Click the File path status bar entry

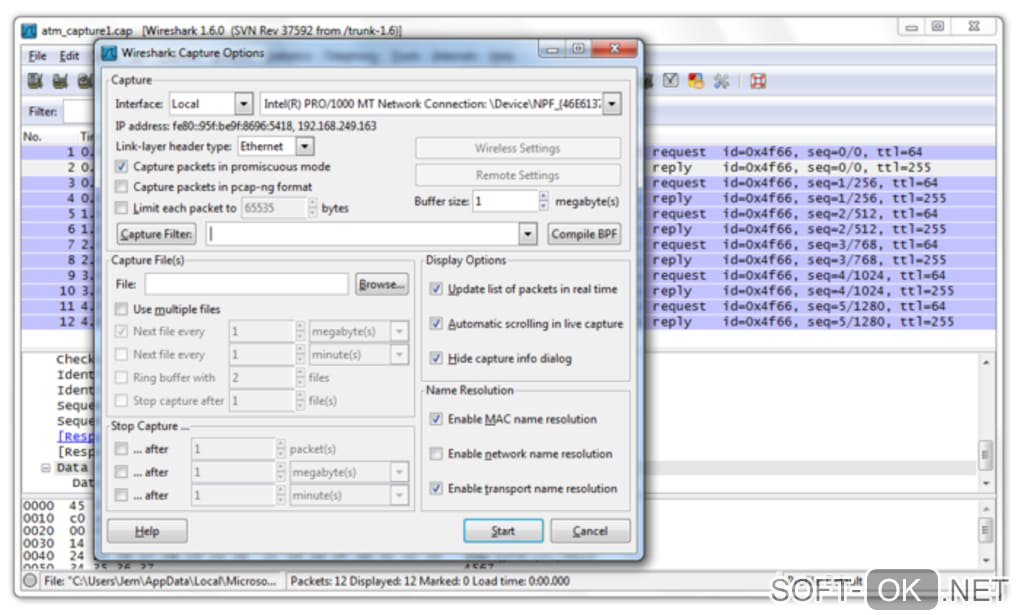(159, 581)
